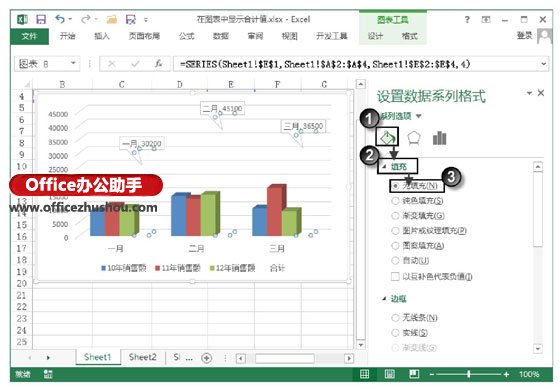Switch to the 开始 ribbon tab
560x389 pixels.
point(67,36)
